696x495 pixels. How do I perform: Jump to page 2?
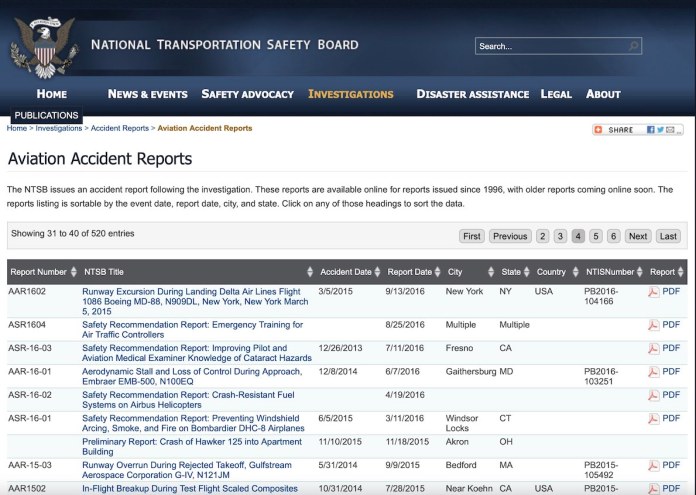coord(542,236)
